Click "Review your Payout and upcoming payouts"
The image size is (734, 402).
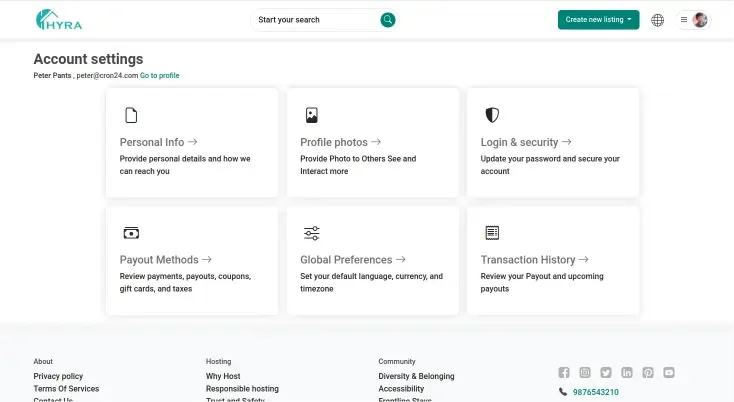pyautogui.click(x=542, y=282)
